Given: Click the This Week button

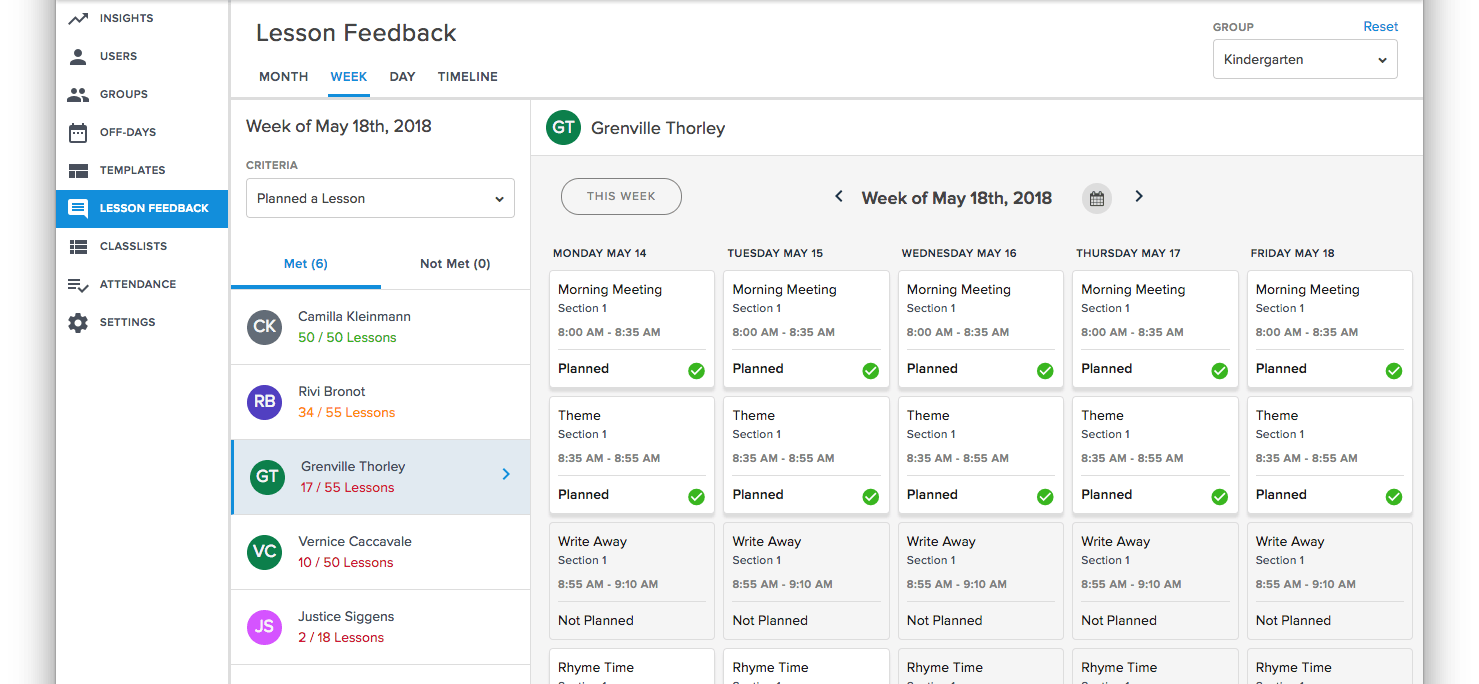Looking at the screenshot, I should point(621,197).
